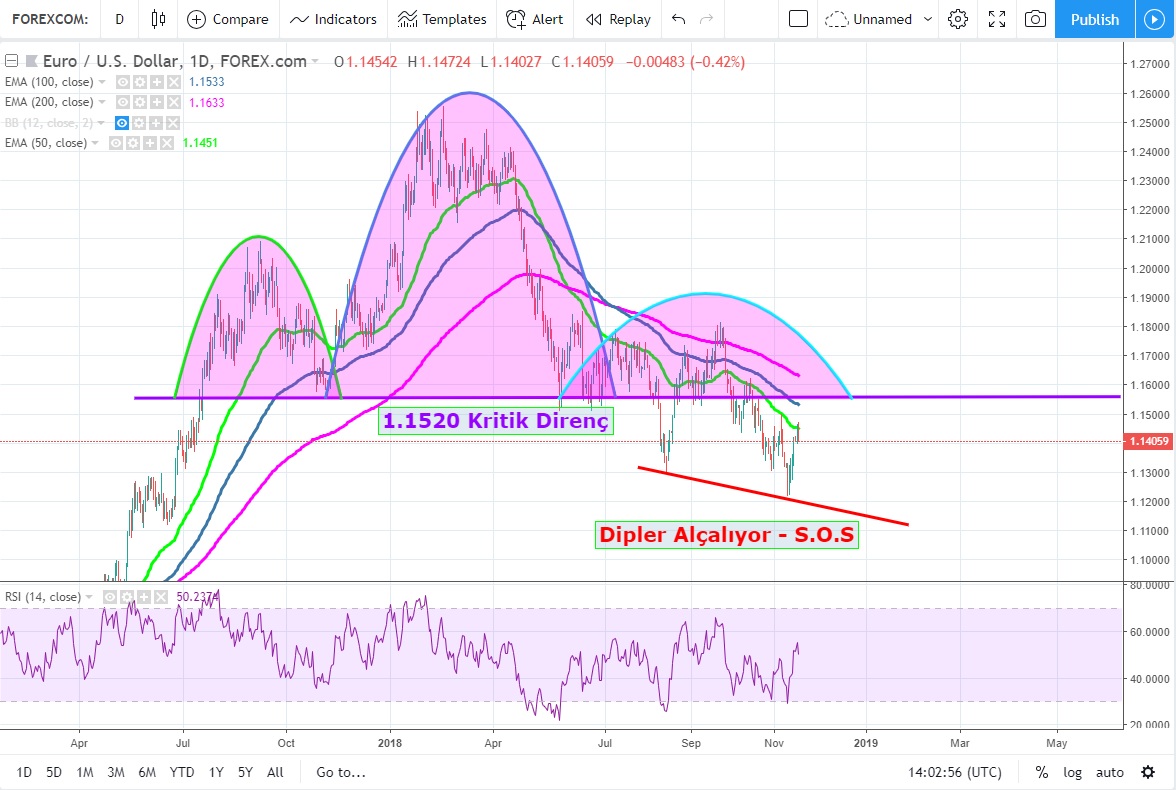
Task: Open the layout selector square icon
Action: 797,19
